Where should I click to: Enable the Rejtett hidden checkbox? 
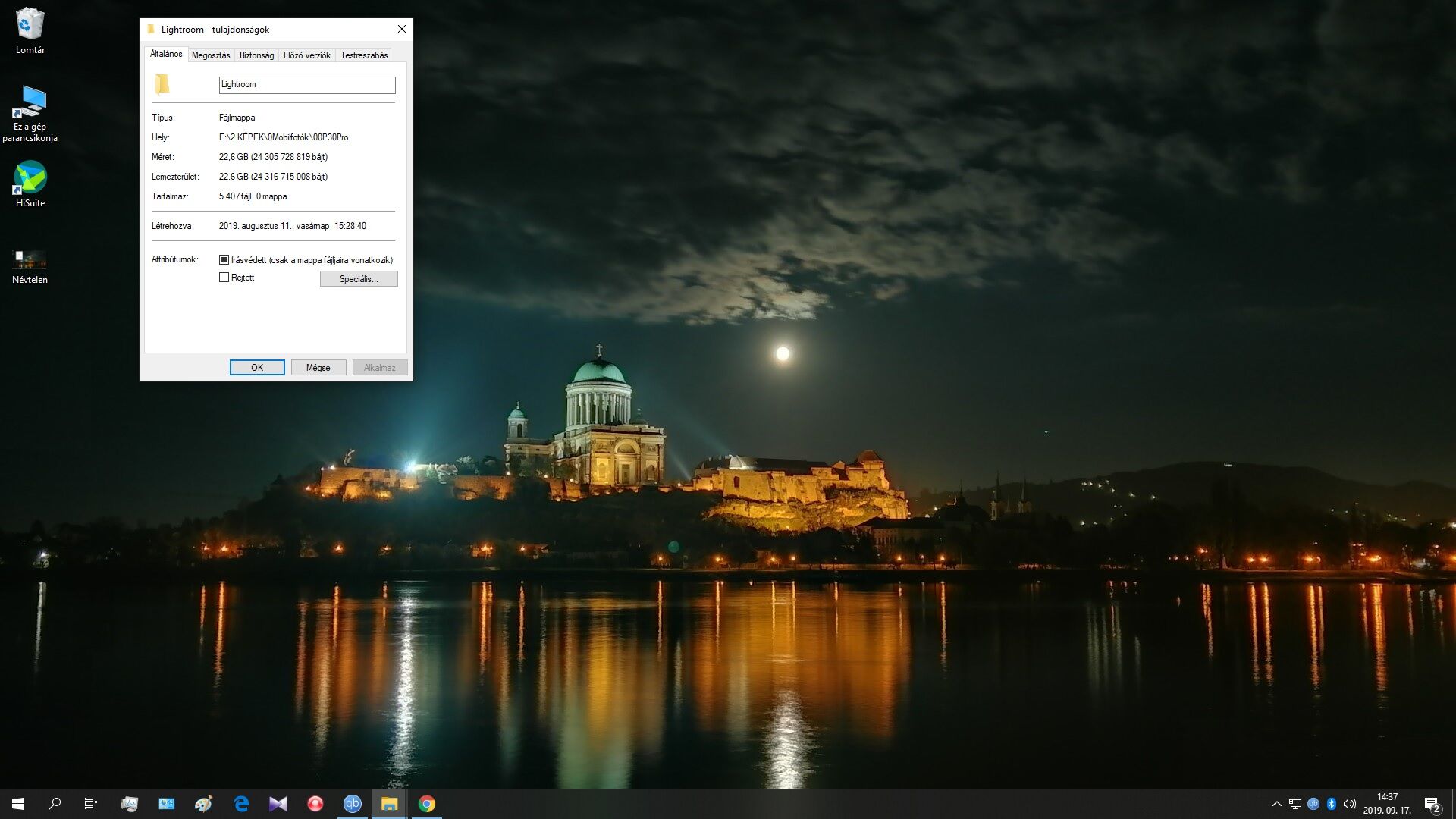click(224, 278)
